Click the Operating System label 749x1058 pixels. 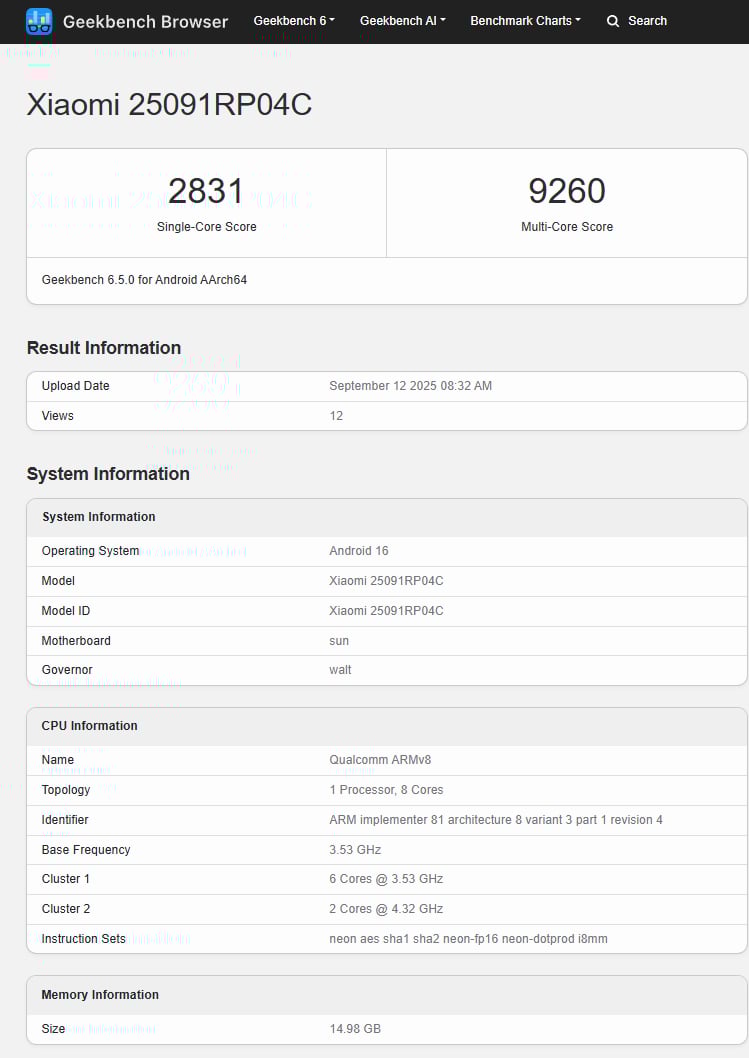90,551
